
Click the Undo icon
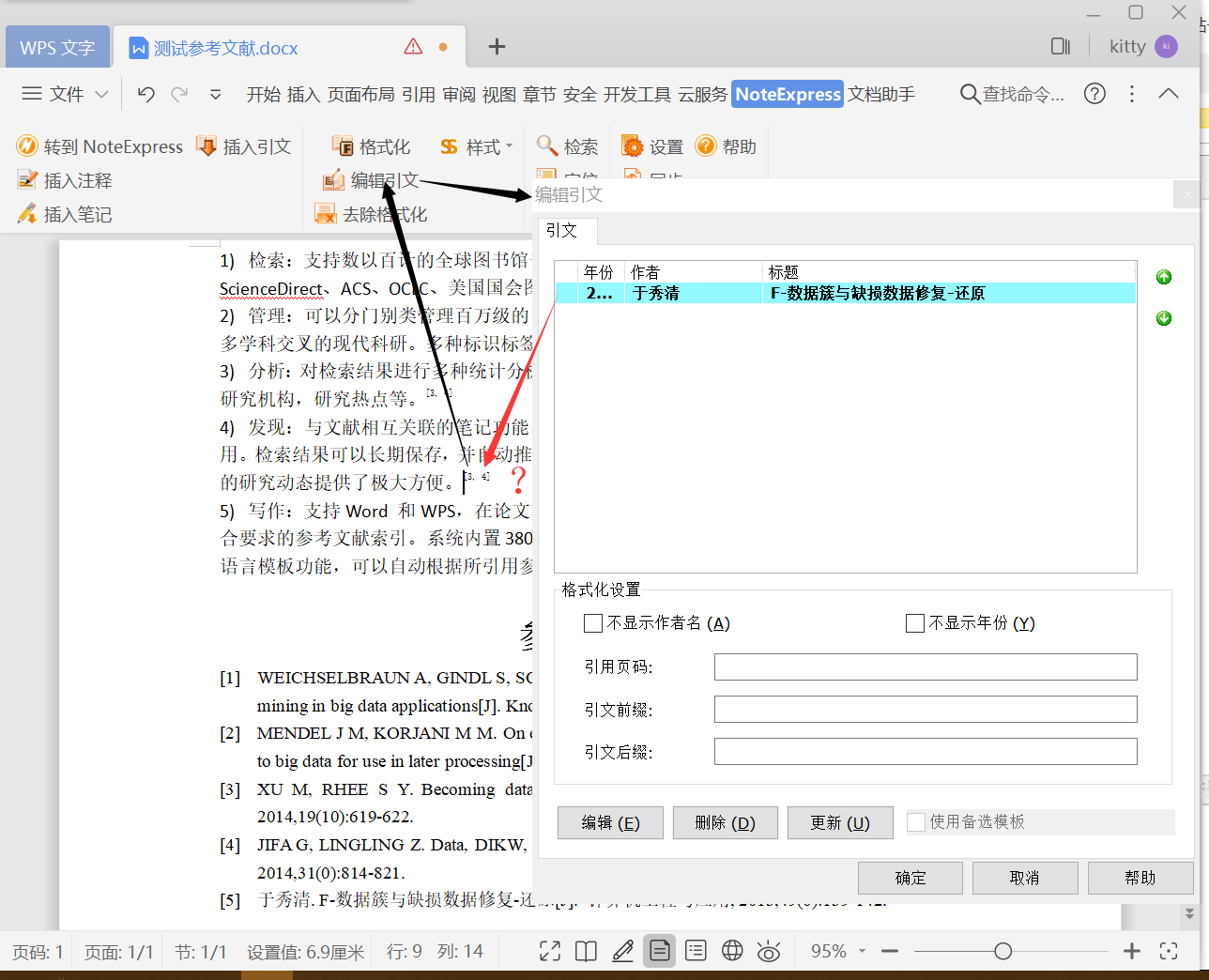pyautogui.click(x=145, y=94)
